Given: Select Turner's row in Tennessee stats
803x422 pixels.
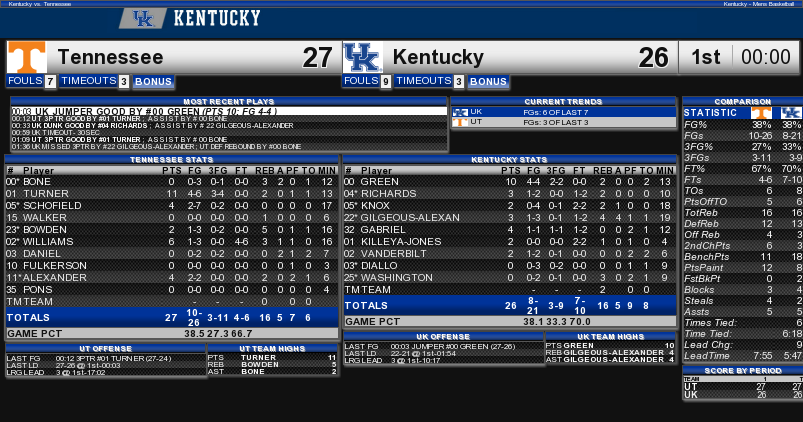Looking at the screenshot, I should coord(172,193).
